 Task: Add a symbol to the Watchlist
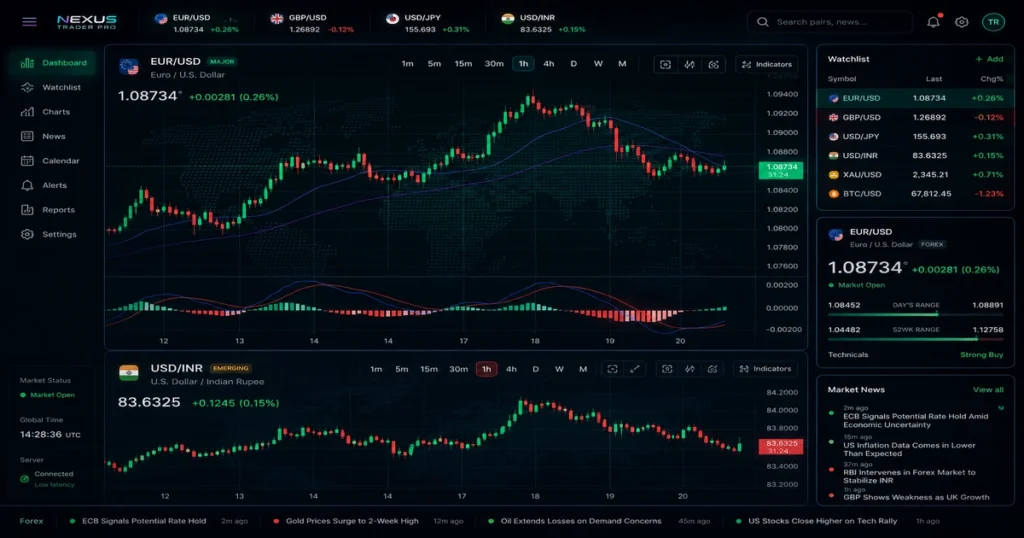point(989,59)
